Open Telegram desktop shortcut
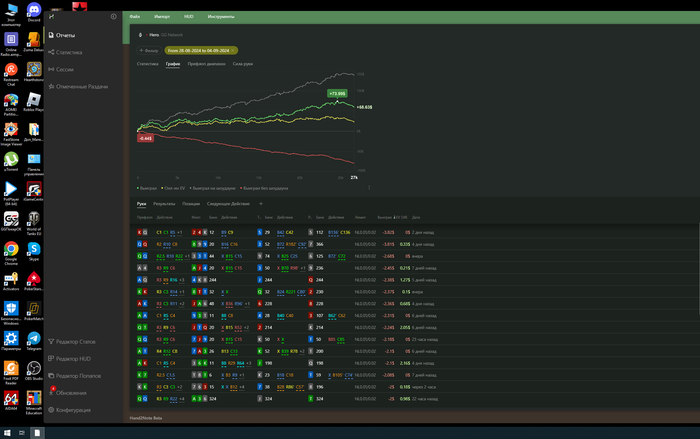This screenshot has width=700, height=439. pyautogui.click(x=34, y=340)
